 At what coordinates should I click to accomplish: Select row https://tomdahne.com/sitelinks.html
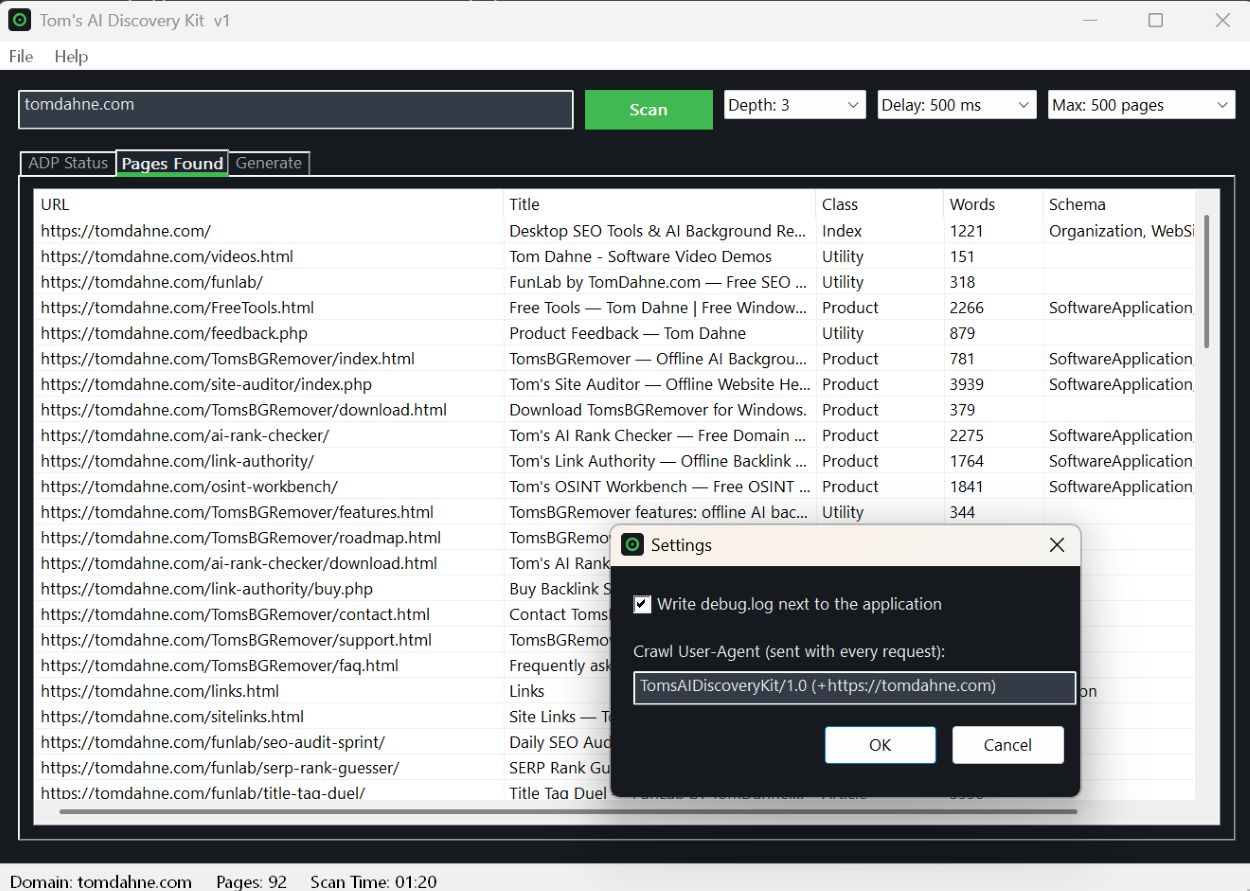click(x=172, y=717)
